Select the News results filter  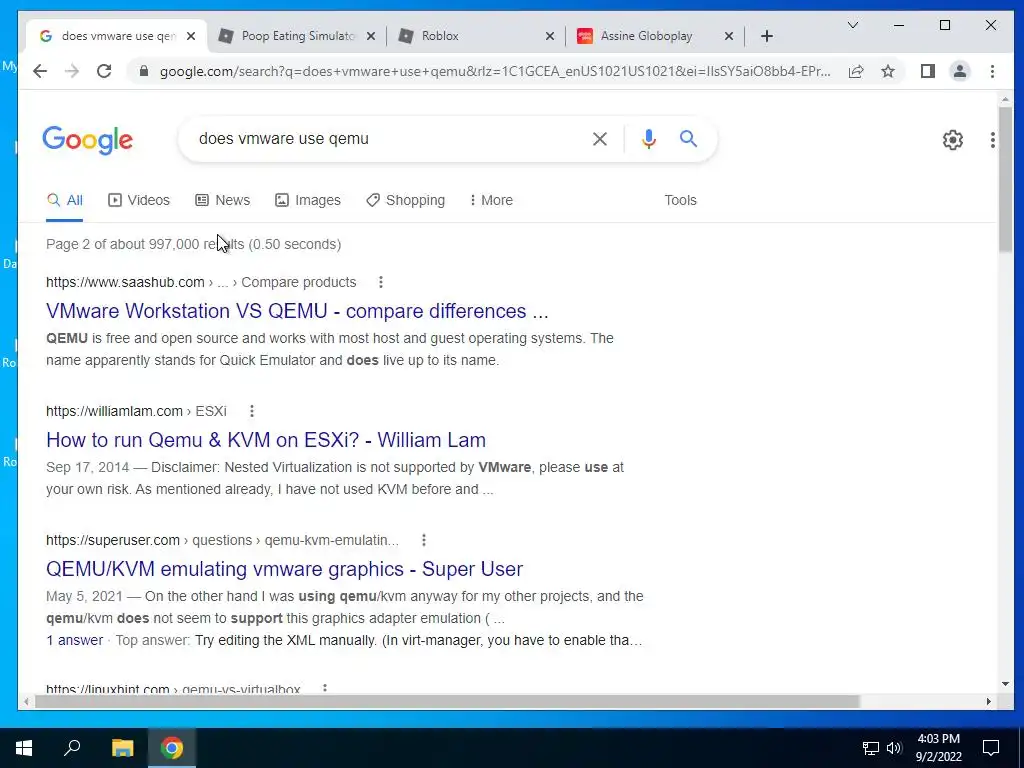click(223, 200)
